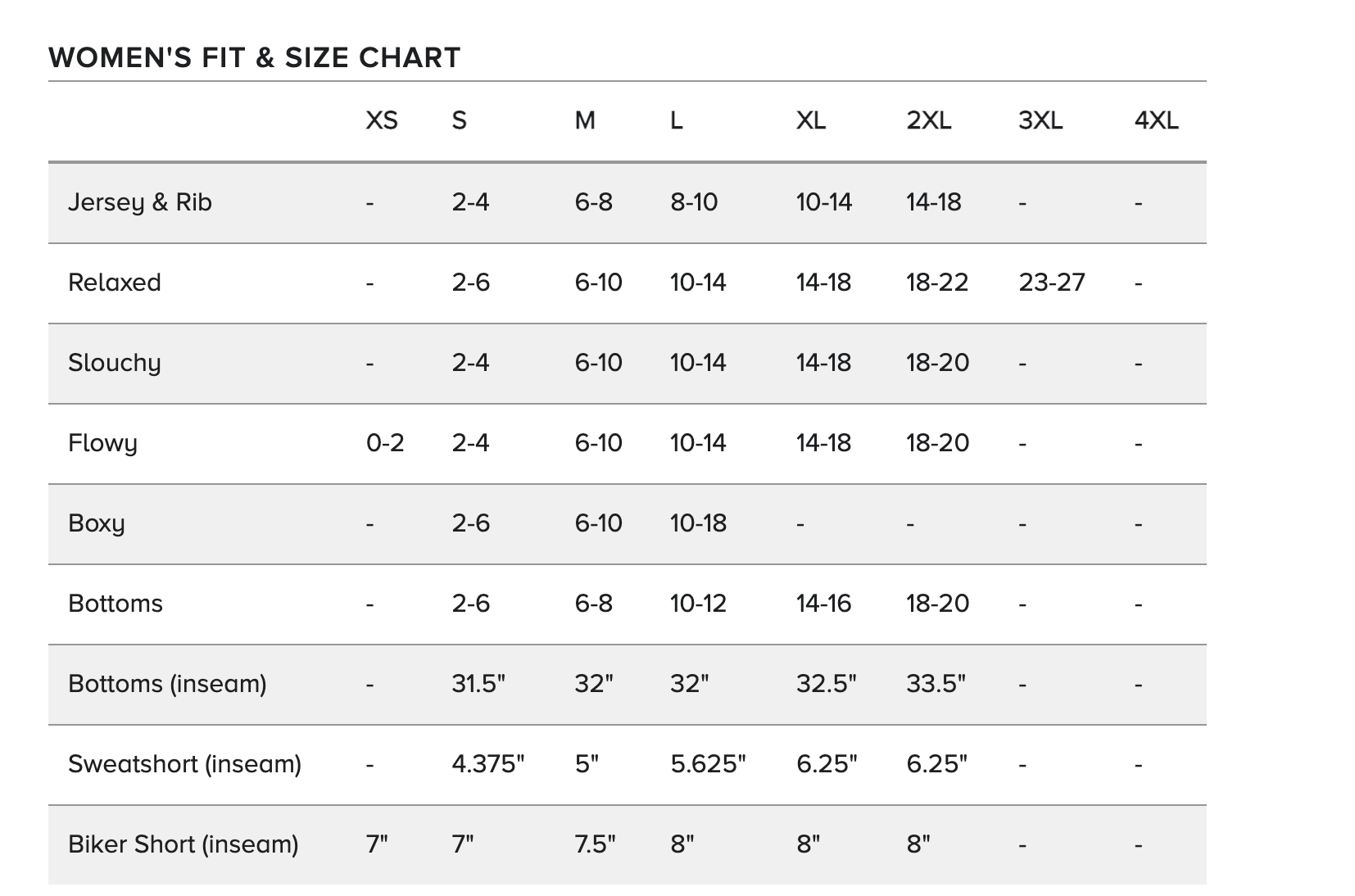
Task: Click the 23-27 value in Relaxed row
Action: pos(1051,283)
